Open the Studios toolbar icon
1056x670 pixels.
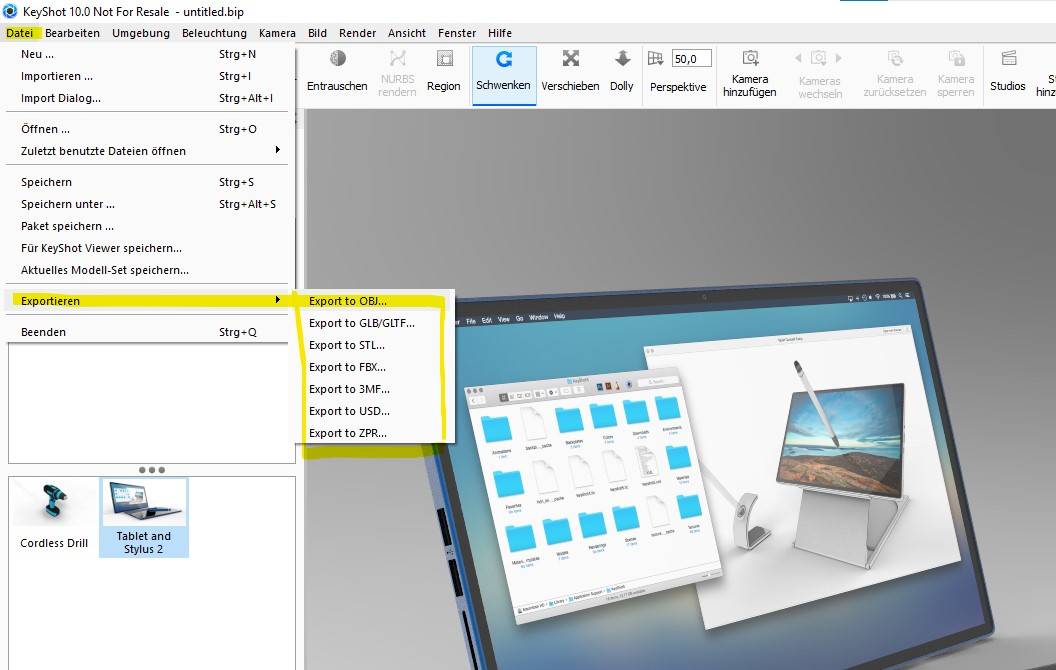pyautogui.click(x=1008, y=59)
